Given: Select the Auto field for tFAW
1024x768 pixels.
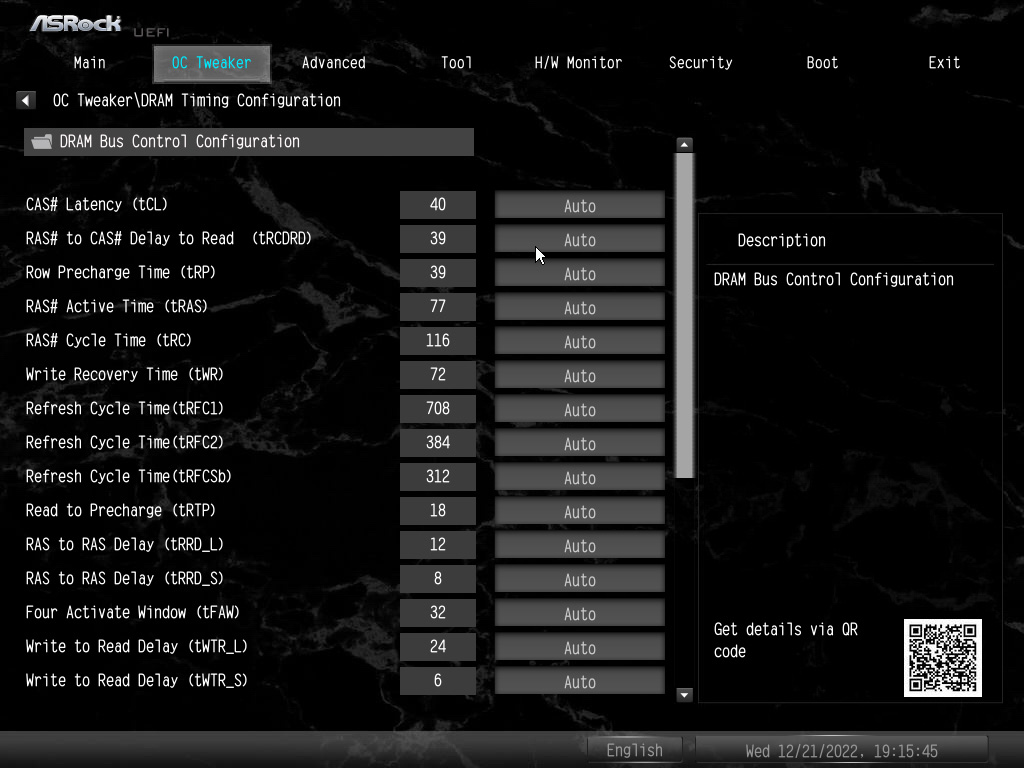Looking at the screenshot, I should (579, 614).
